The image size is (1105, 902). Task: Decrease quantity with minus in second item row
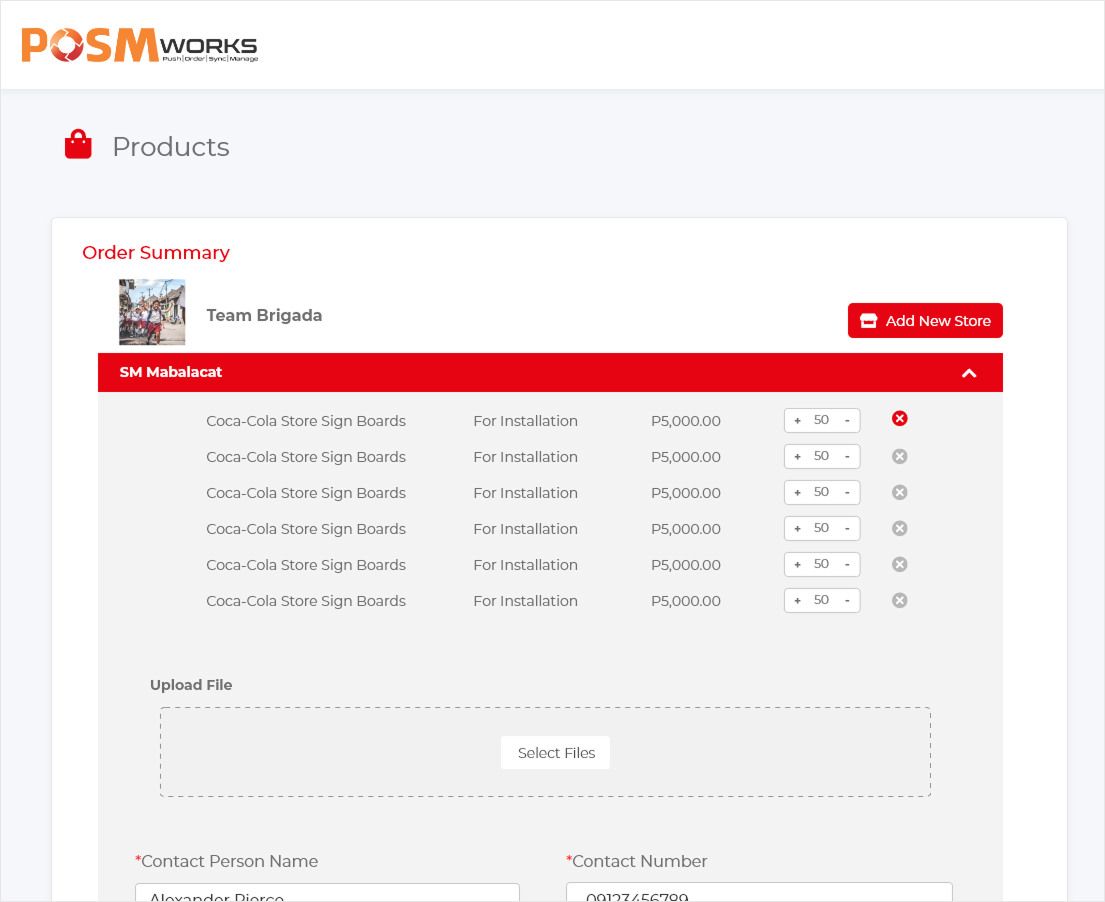click(847, 457)
